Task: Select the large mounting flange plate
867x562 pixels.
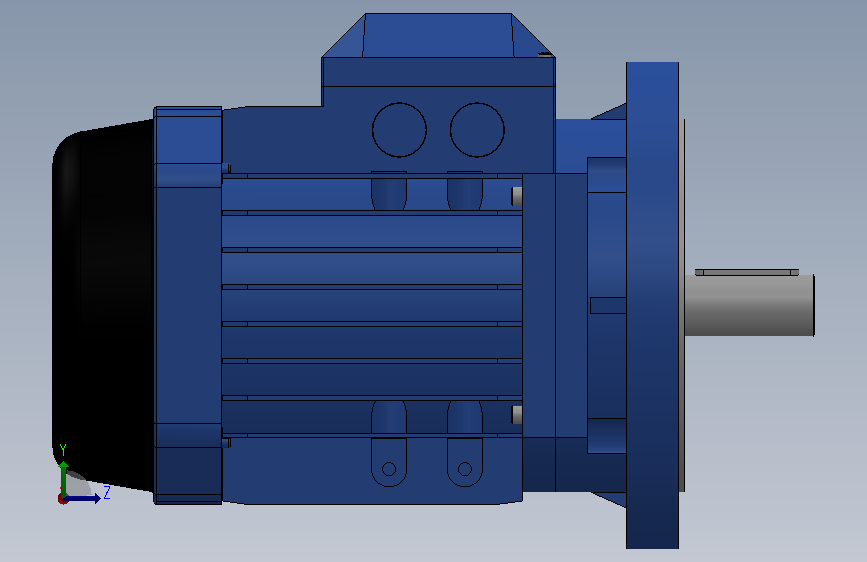Action: click(x=652, y=305)
